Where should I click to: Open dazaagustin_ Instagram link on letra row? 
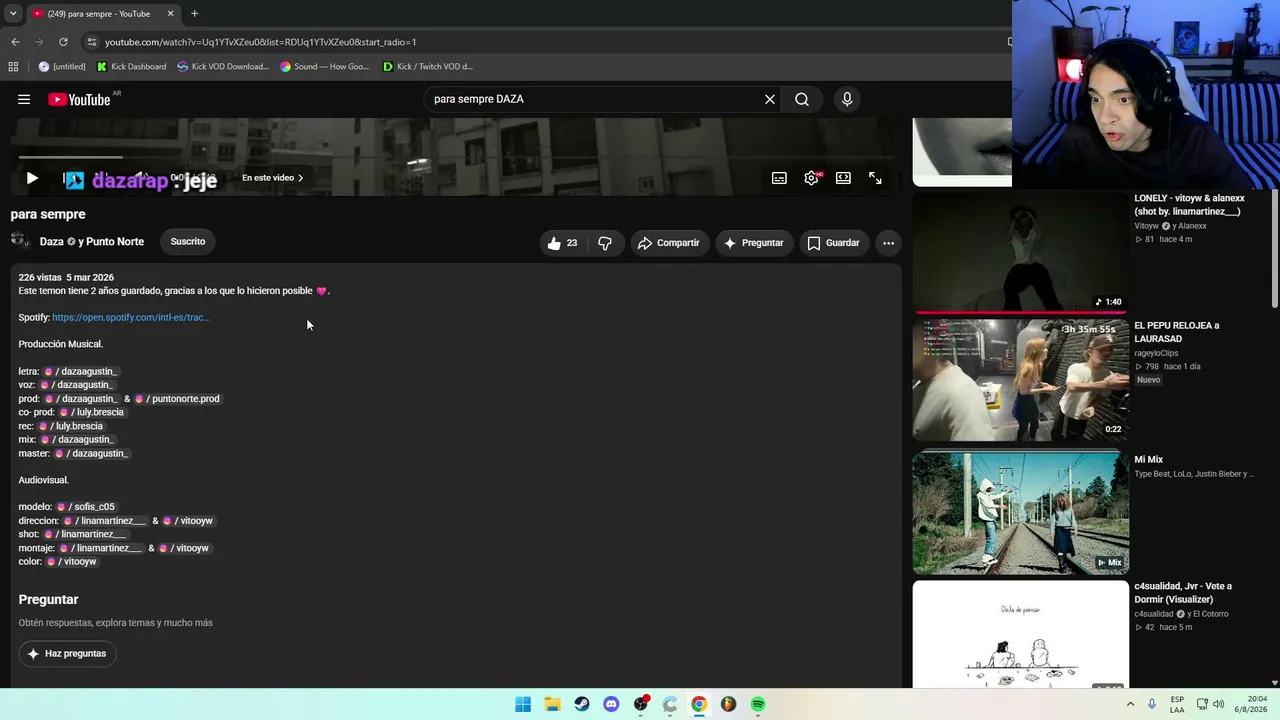tap(80, 371)
